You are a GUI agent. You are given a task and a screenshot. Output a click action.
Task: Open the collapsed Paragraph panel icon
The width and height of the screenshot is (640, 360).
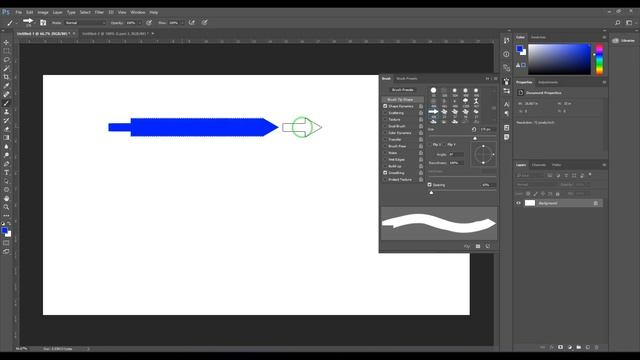[x=507, y=113]
